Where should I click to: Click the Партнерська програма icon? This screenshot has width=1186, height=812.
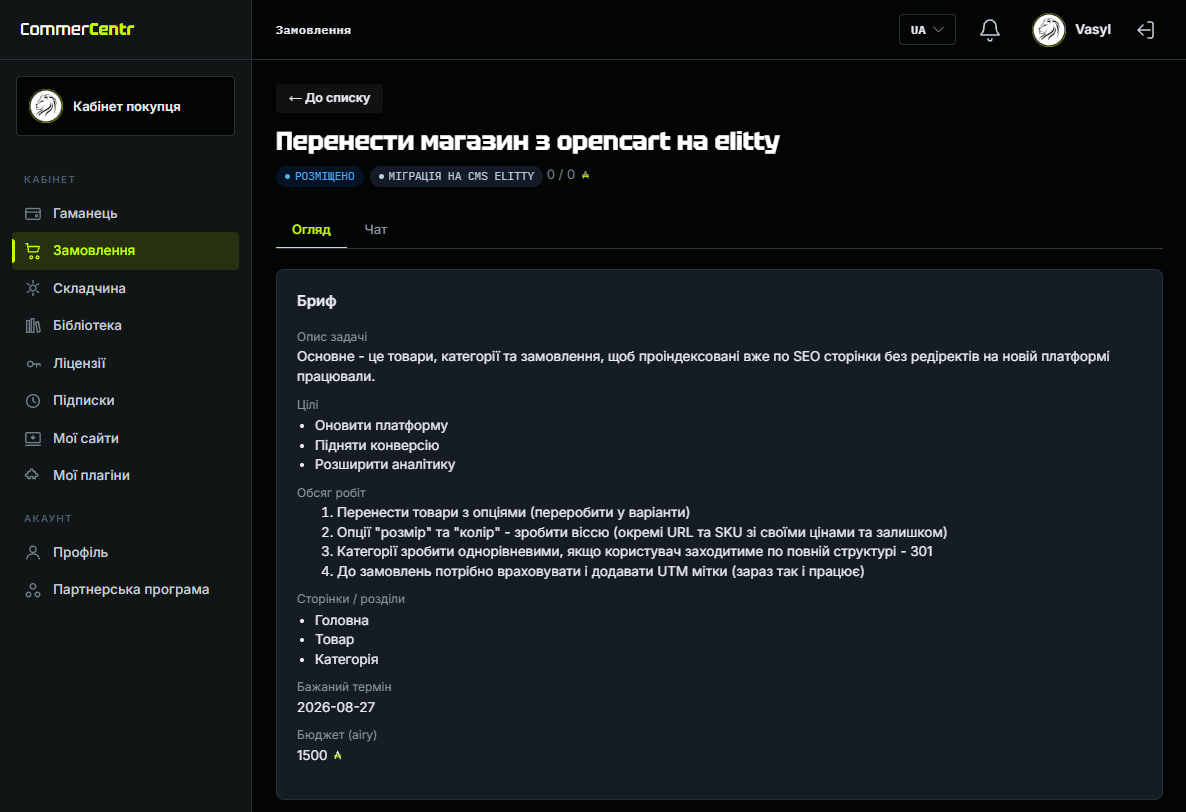click(33, 590)
